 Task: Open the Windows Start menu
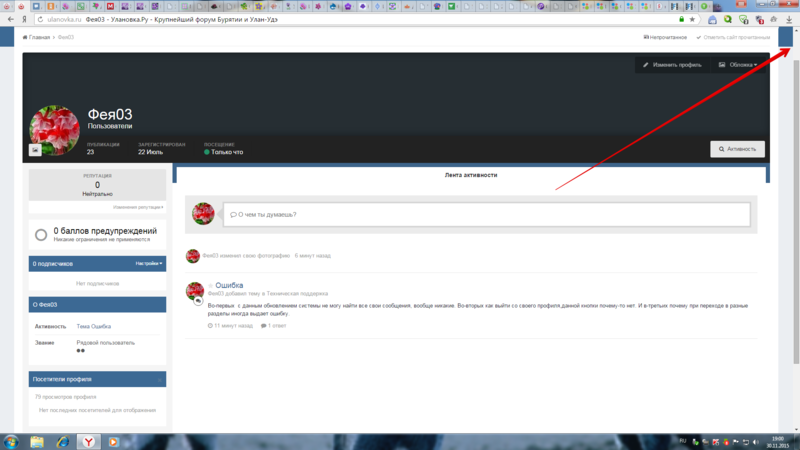pyautogui.click(x=11, y=442)
